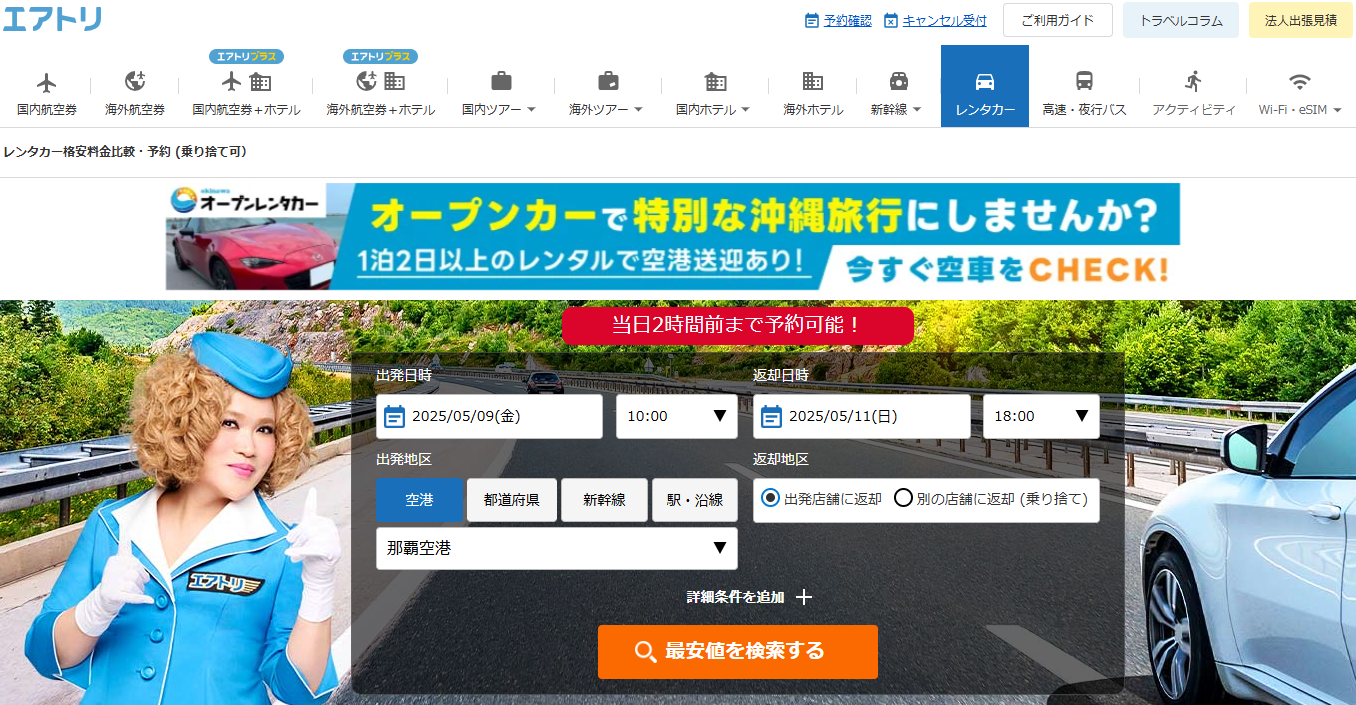Image resolution: width=1356 pixels, height=705 pixels.
Task: Click the キャンセル受付 cancel icon
Action: point(891,20)
